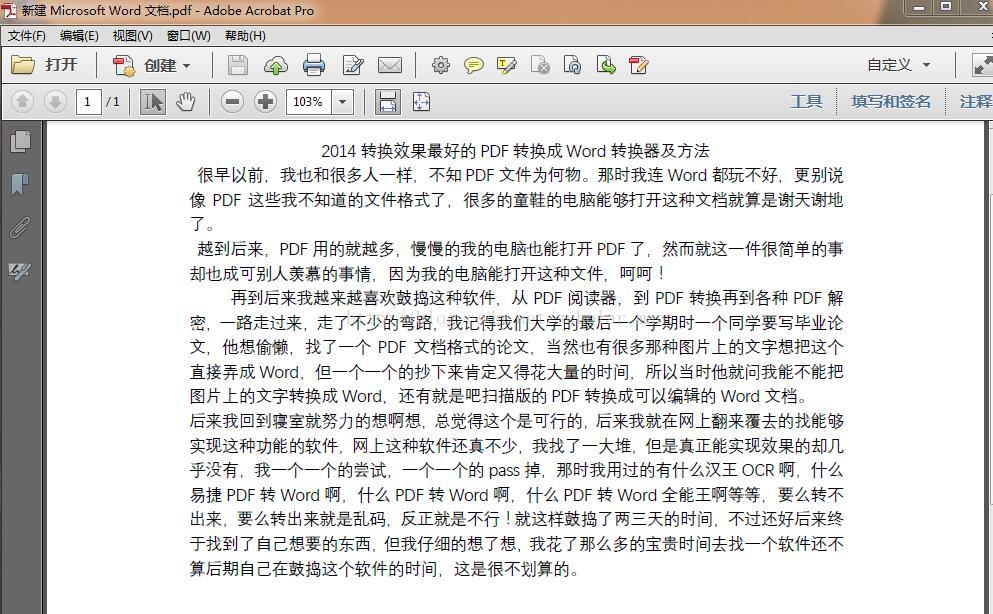Show the attachments paperclip panel
This screenshot has width=993, height=614.
click(x=20, y=227)
